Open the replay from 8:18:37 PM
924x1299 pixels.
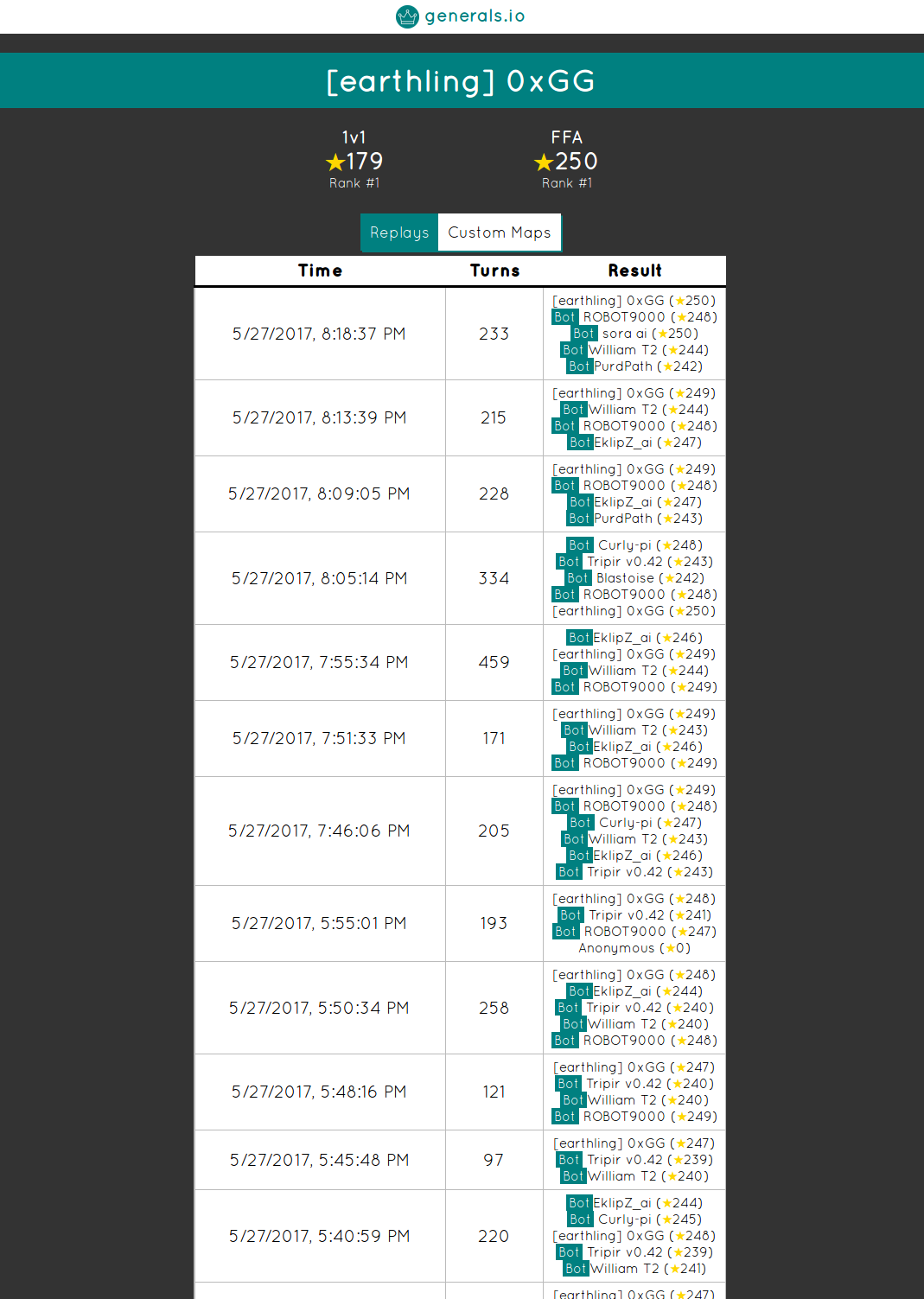point(319,334)
